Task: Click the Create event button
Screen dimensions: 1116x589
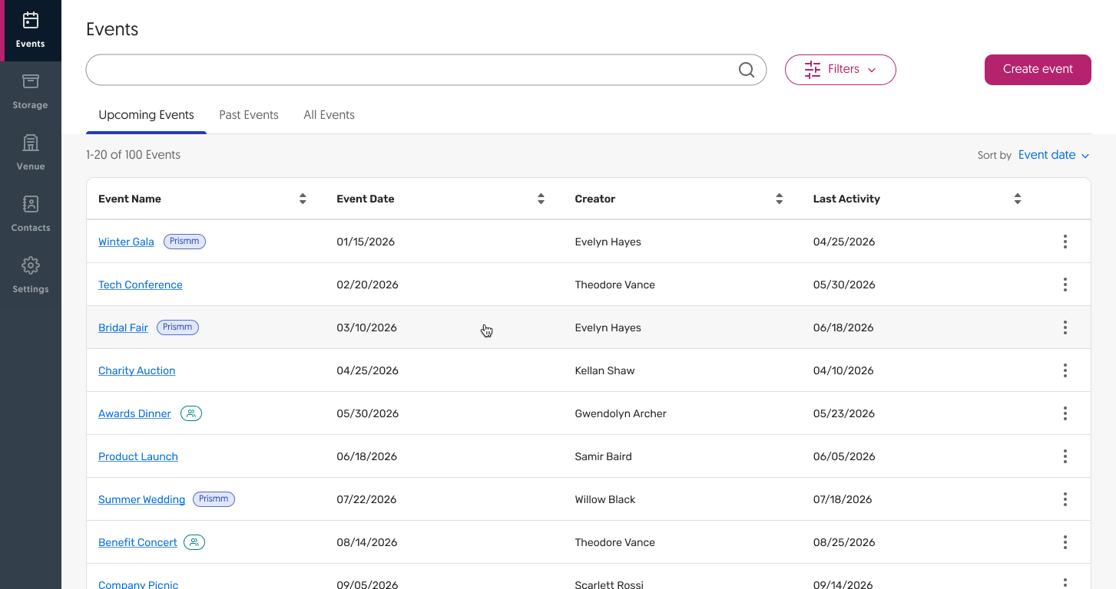Action: 1037,70
